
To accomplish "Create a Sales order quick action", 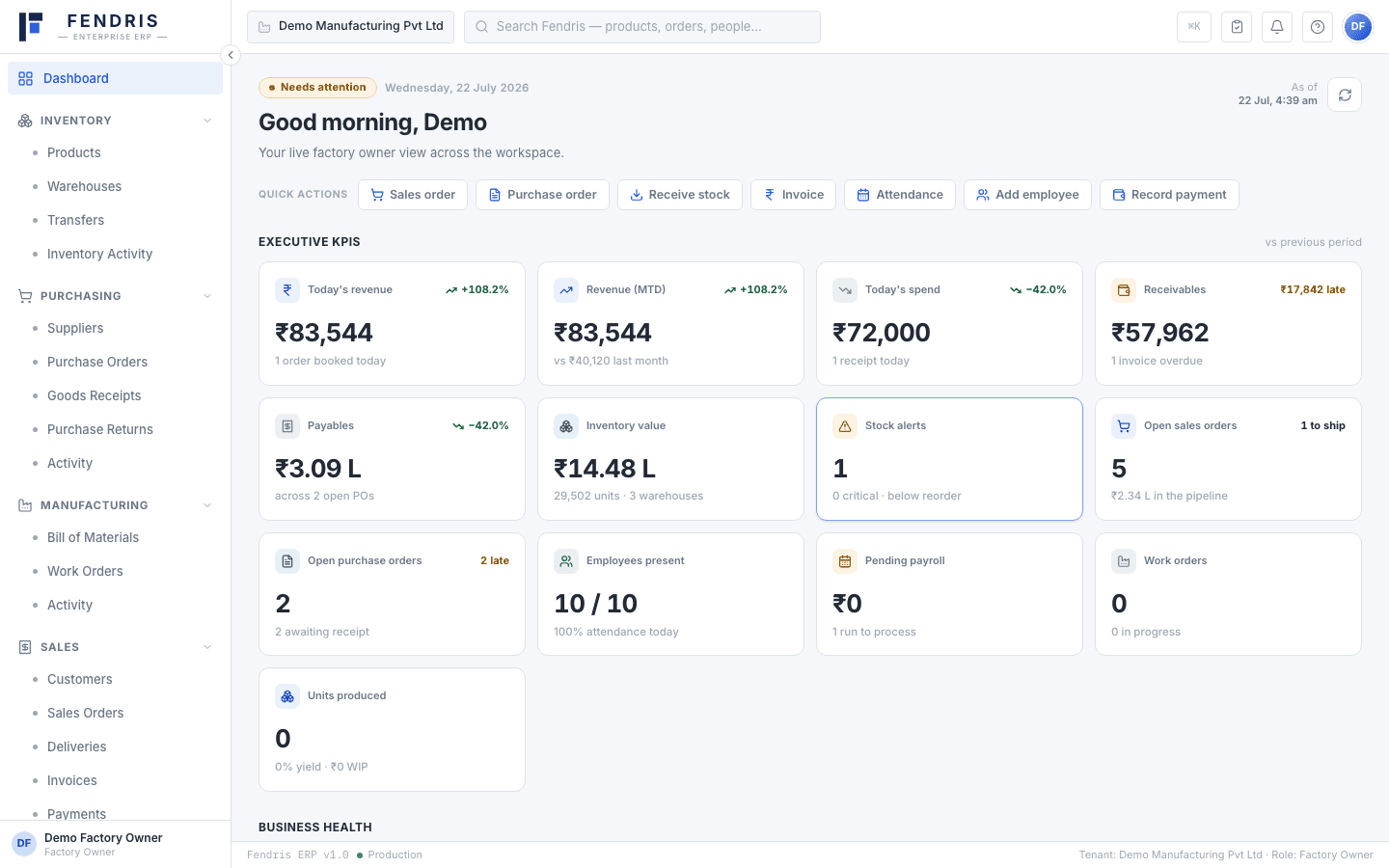I will point(413,195).
